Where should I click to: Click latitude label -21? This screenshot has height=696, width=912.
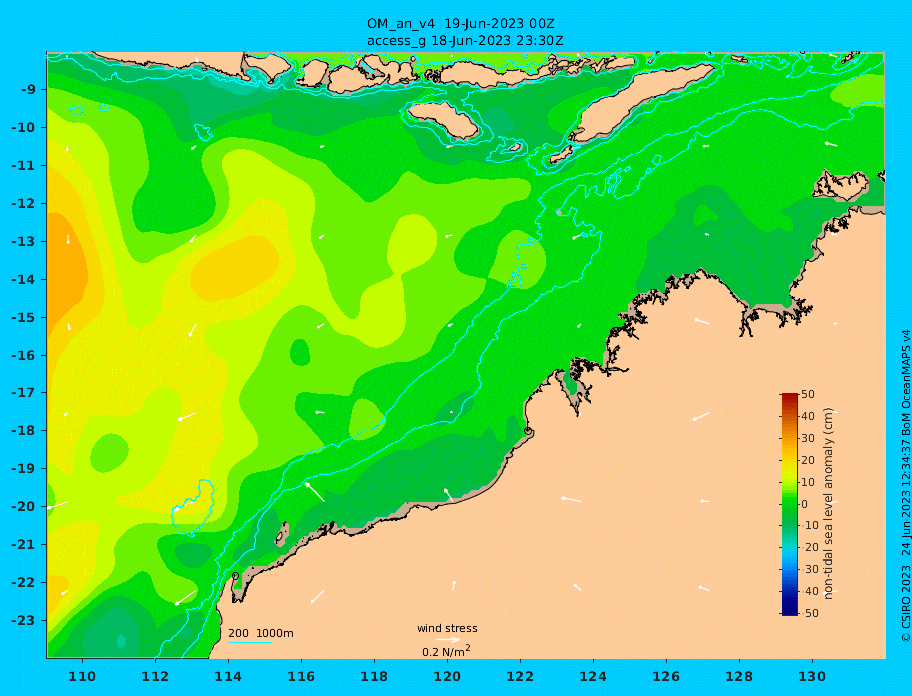pos(24,545)
